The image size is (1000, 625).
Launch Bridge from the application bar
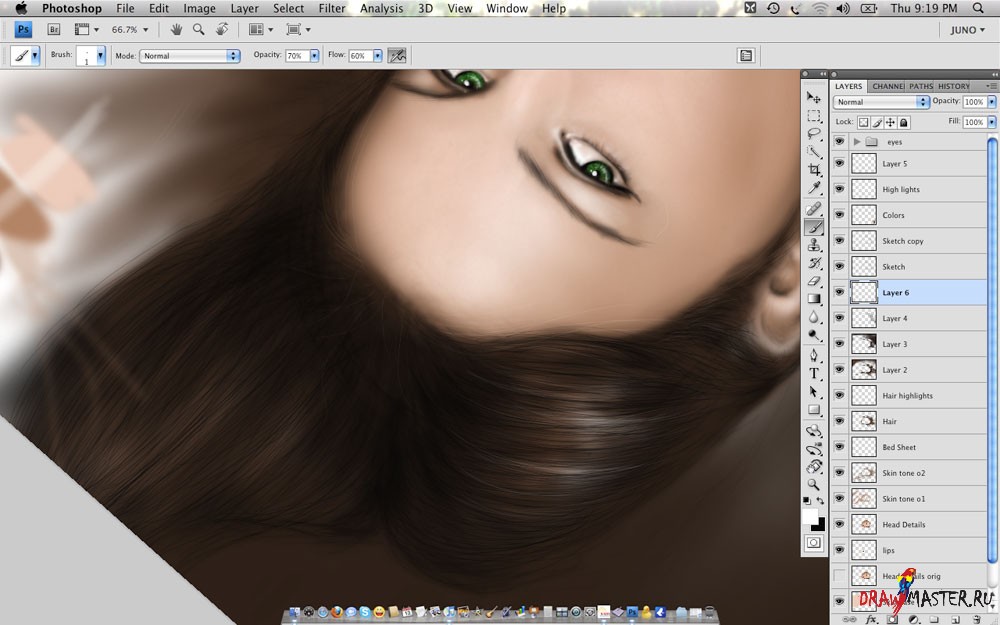point(54,29)
